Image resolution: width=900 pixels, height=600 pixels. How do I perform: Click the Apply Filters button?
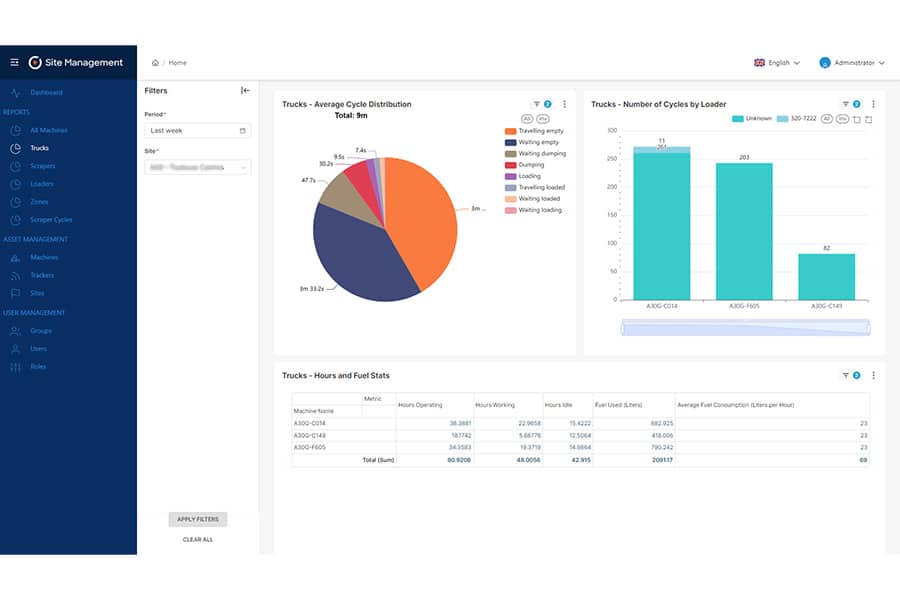(x=198, y=519)
